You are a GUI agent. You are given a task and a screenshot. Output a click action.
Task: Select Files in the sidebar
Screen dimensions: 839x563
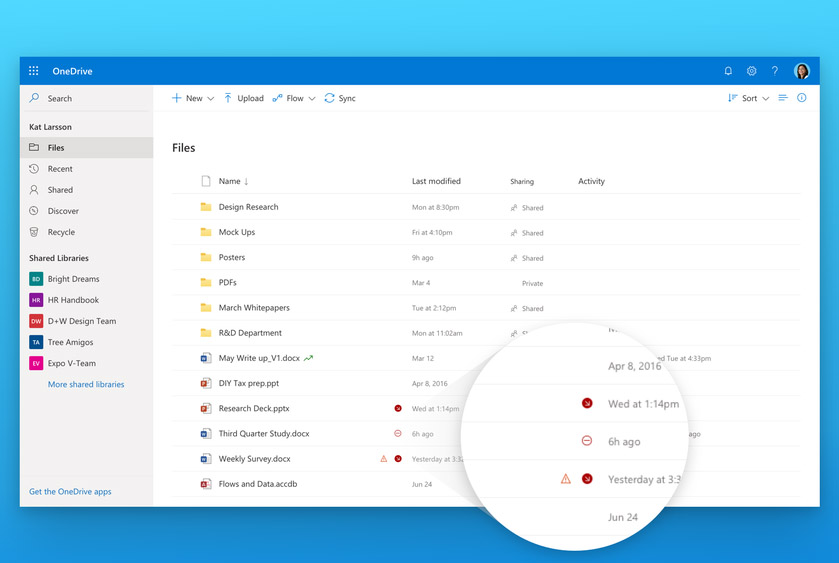coord(87,148)
